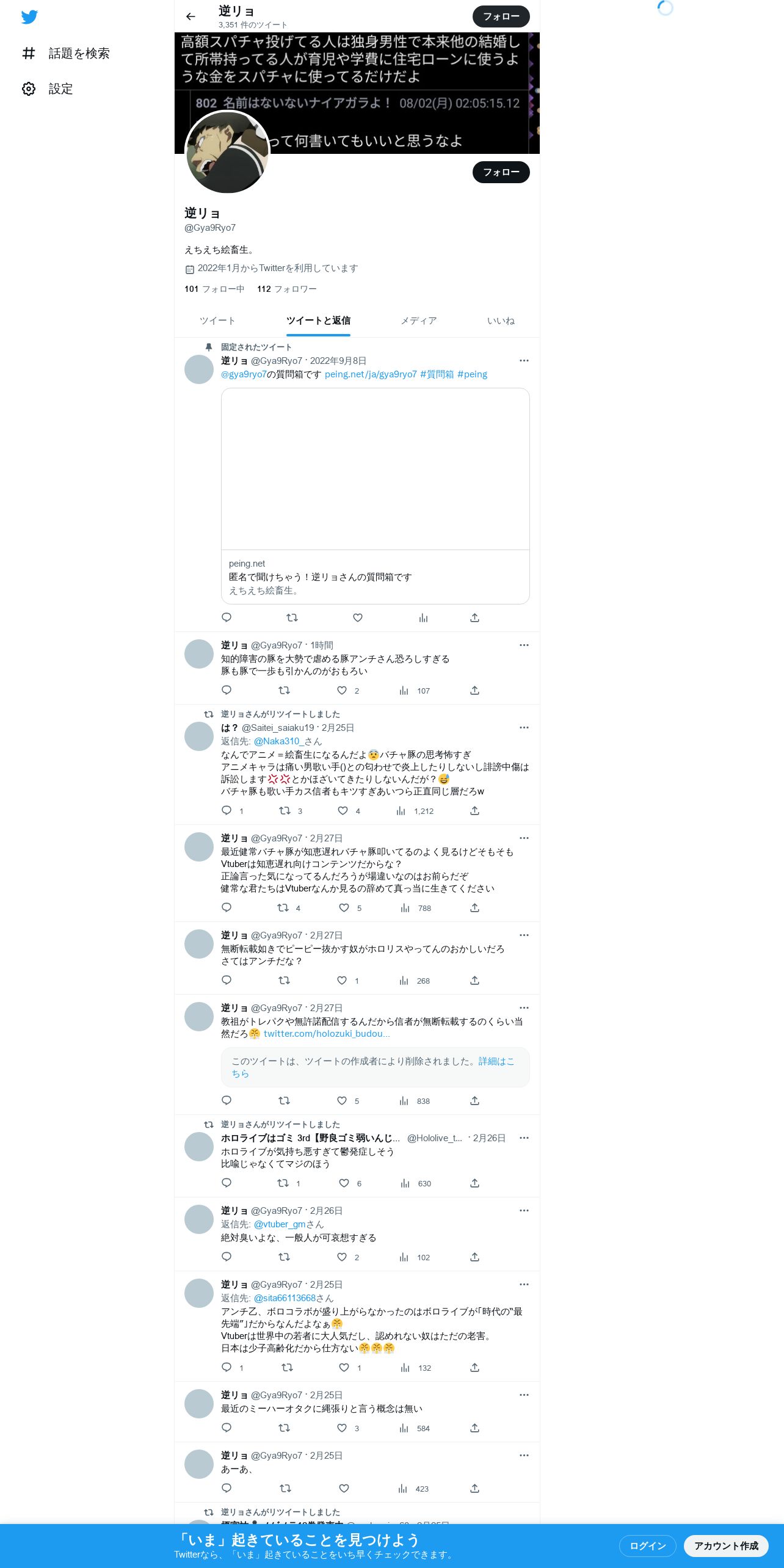Image resolution: width=784 pixels, height=1568 pixels.
Task: Open more menu on ホロライブはゴミ tweet
Action: tap(524, 1138)
